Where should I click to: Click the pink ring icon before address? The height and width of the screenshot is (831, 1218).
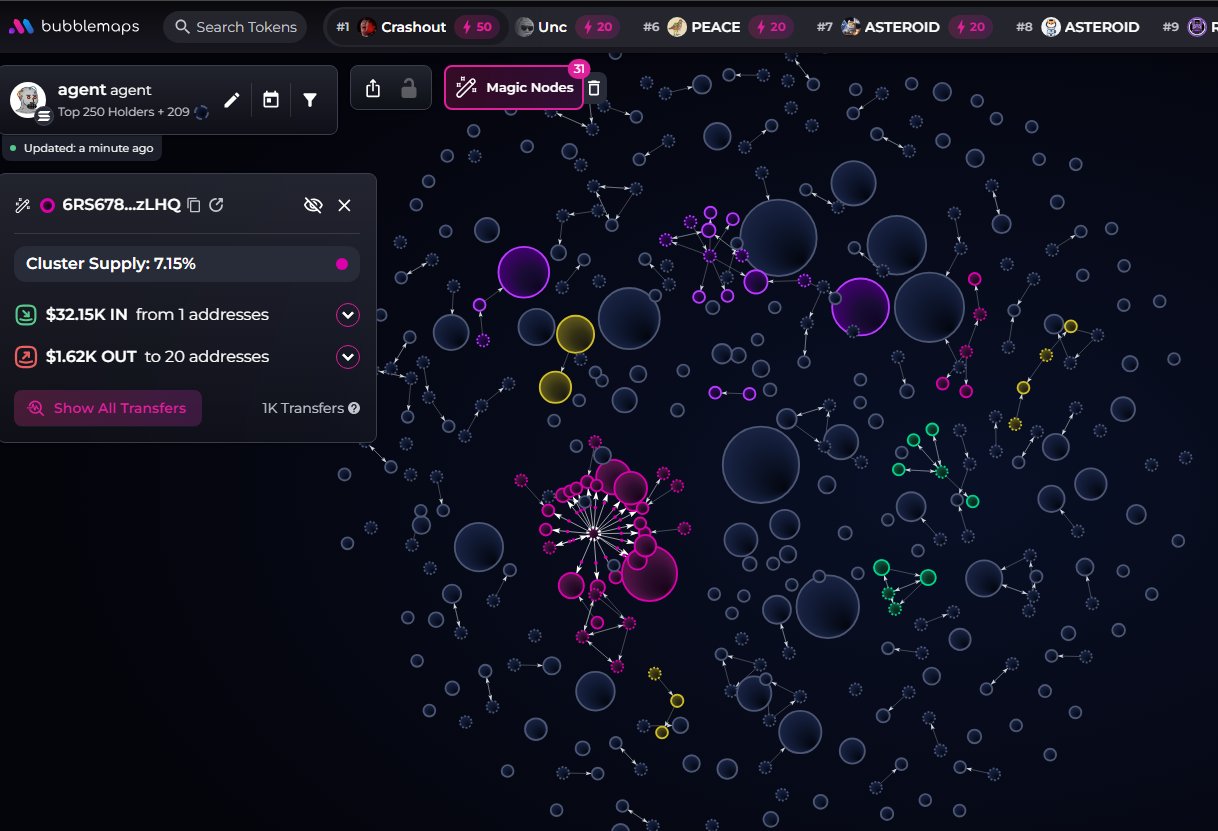[x=47, y=205]
